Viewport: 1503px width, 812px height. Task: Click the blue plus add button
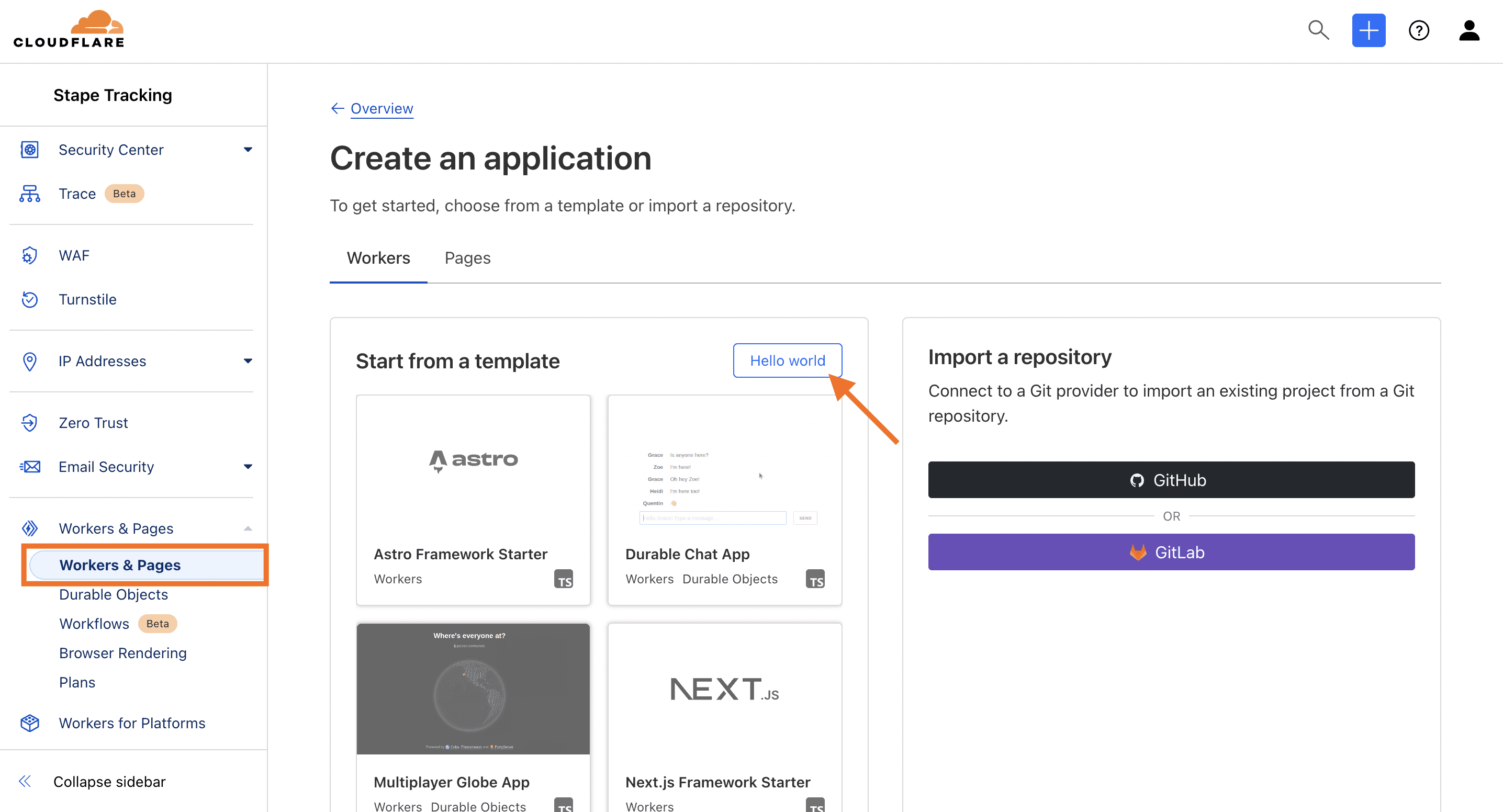(1368, 30)
